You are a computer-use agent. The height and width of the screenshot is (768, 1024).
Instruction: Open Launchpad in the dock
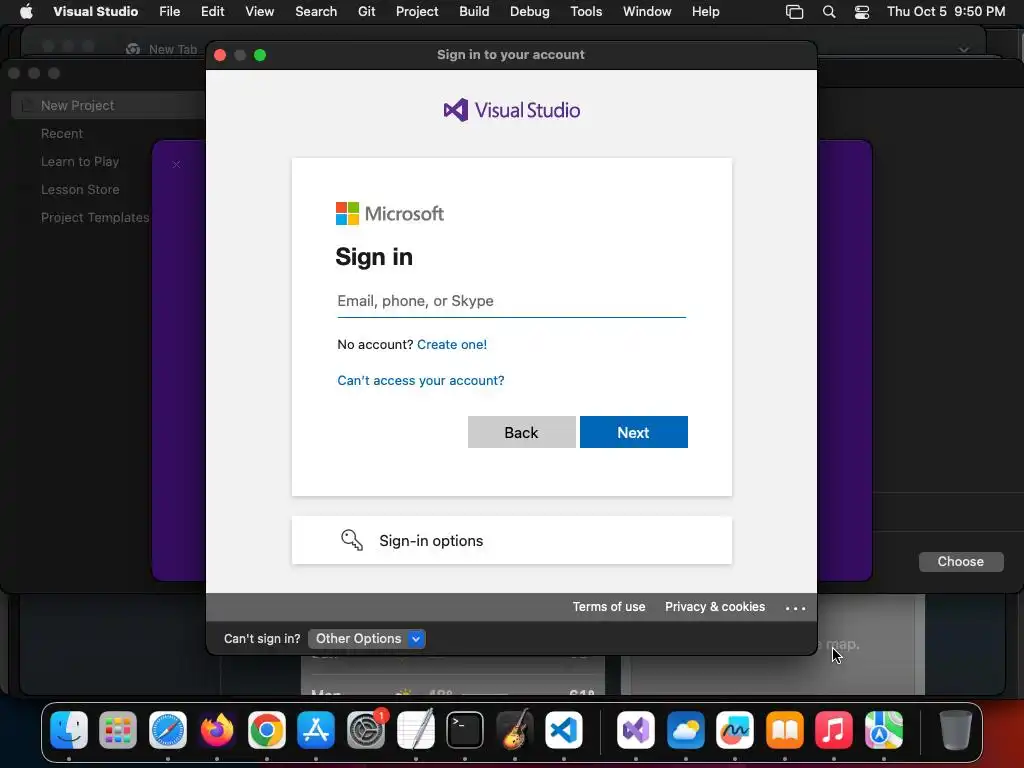pyautogui.click(x=118, y=729)
